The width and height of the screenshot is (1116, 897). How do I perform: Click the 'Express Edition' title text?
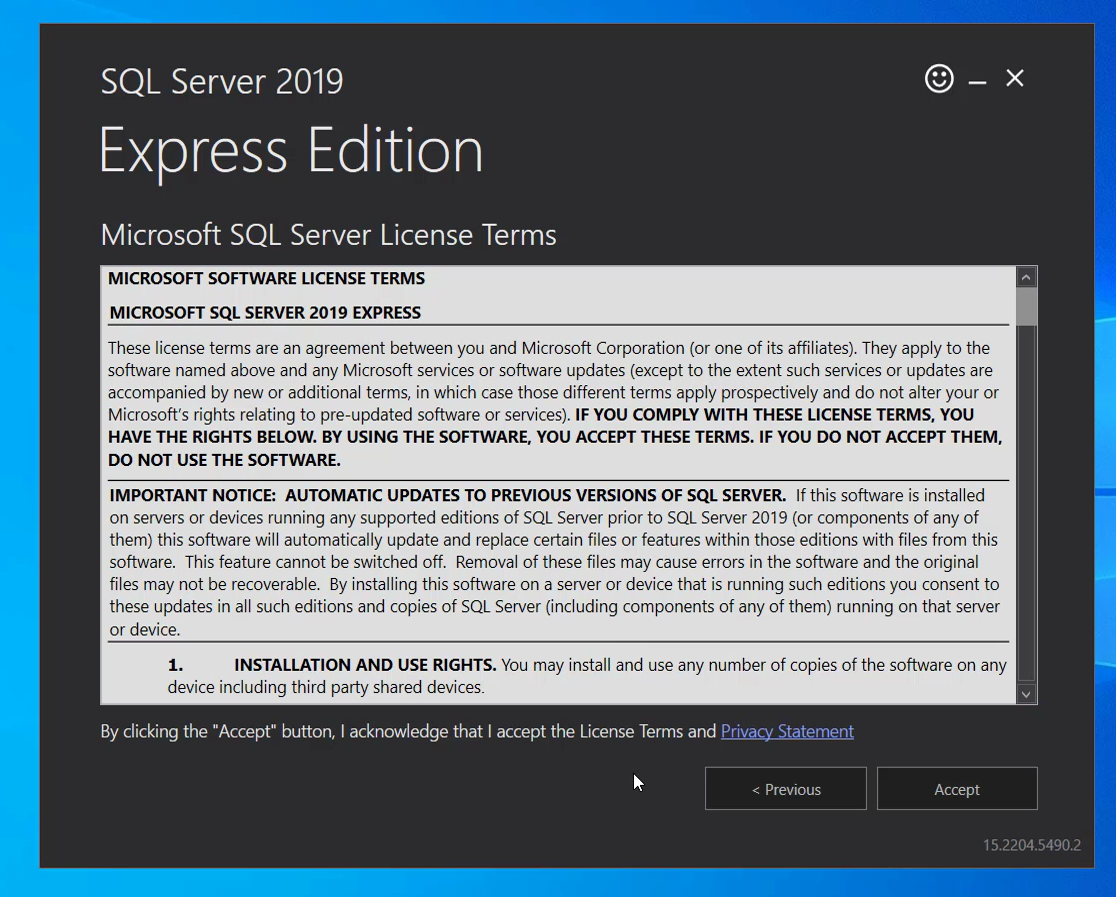coord(291,151)
